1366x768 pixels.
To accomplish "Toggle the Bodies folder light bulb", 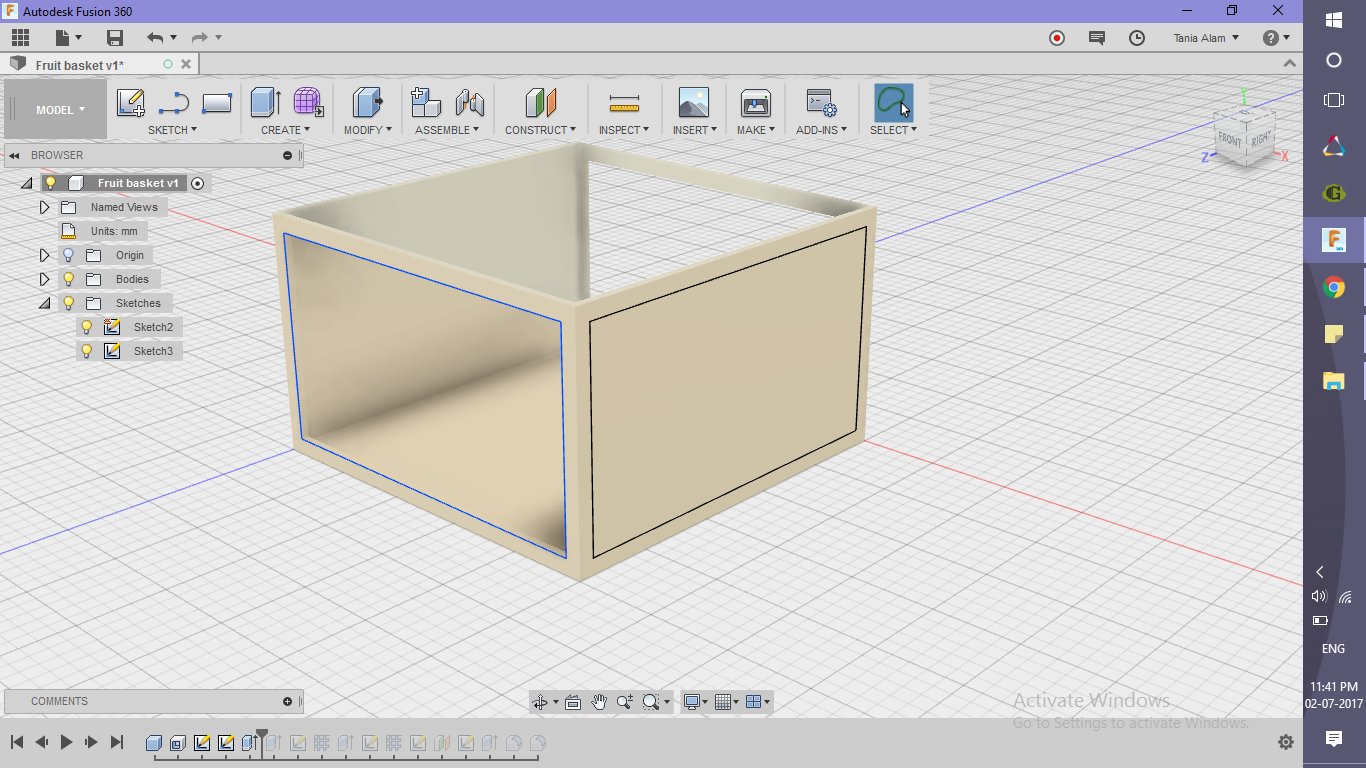I will (68, 279).
